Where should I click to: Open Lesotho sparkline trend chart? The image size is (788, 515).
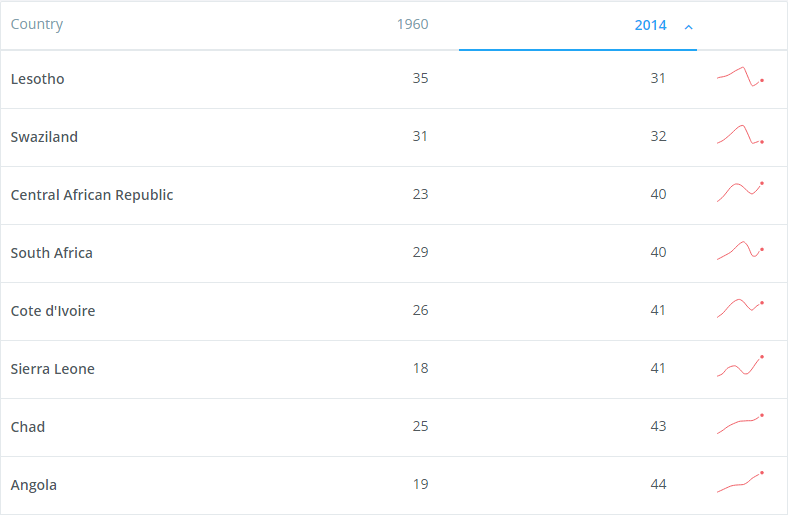coord(740,77)
